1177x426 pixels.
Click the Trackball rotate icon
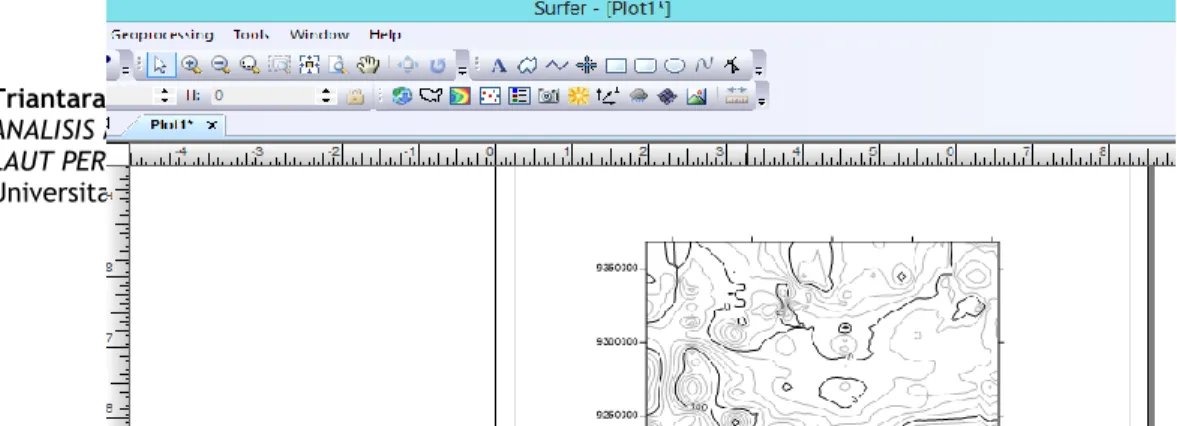point(408,65)
